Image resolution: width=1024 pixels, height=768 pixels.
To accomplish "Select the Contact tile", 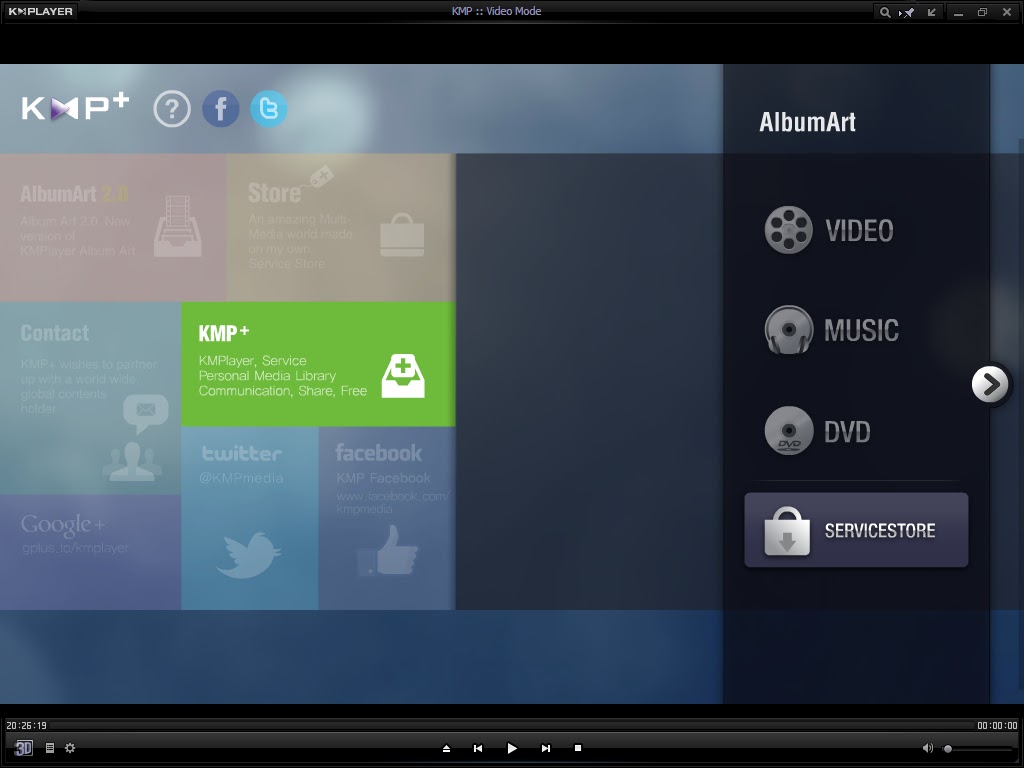I will [90, 398].
